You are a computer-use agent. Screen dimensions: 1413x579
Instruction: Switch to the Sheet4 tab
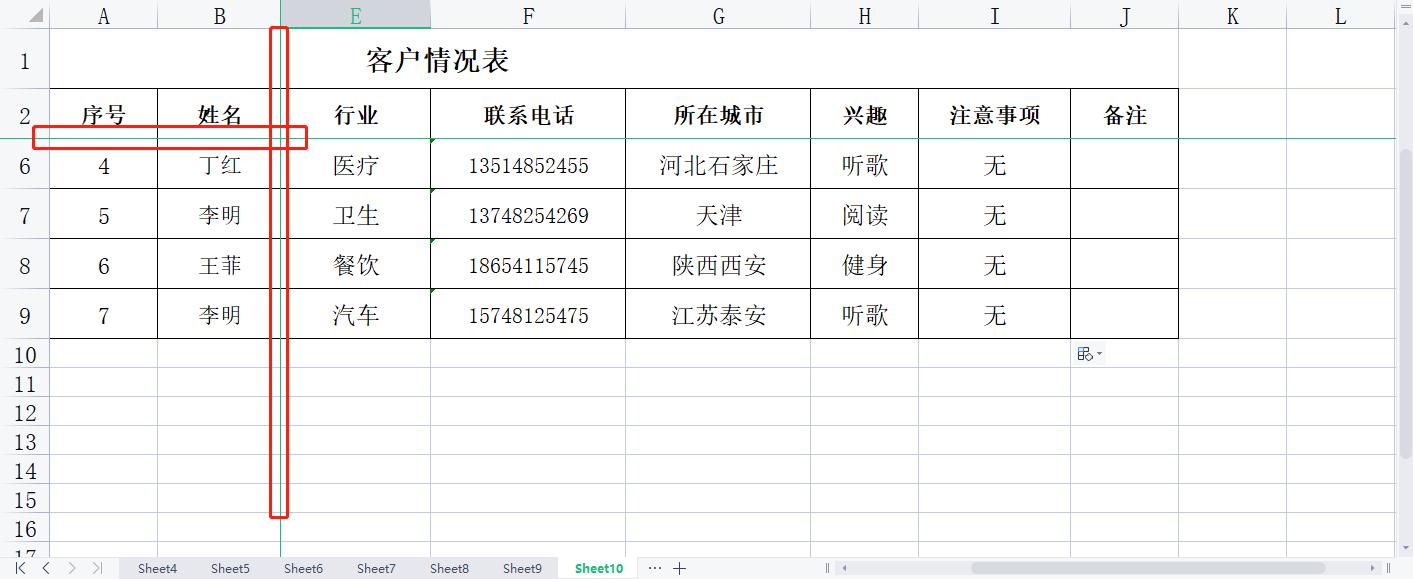(x=157, y=568)
